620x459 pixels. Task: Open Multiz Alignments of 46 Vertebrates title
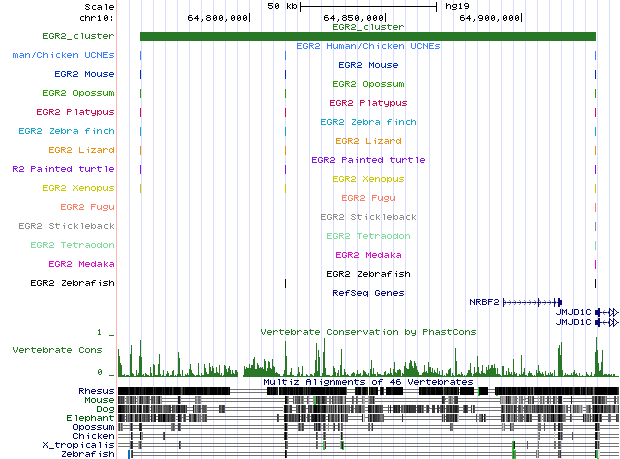(x=367, y=381)
